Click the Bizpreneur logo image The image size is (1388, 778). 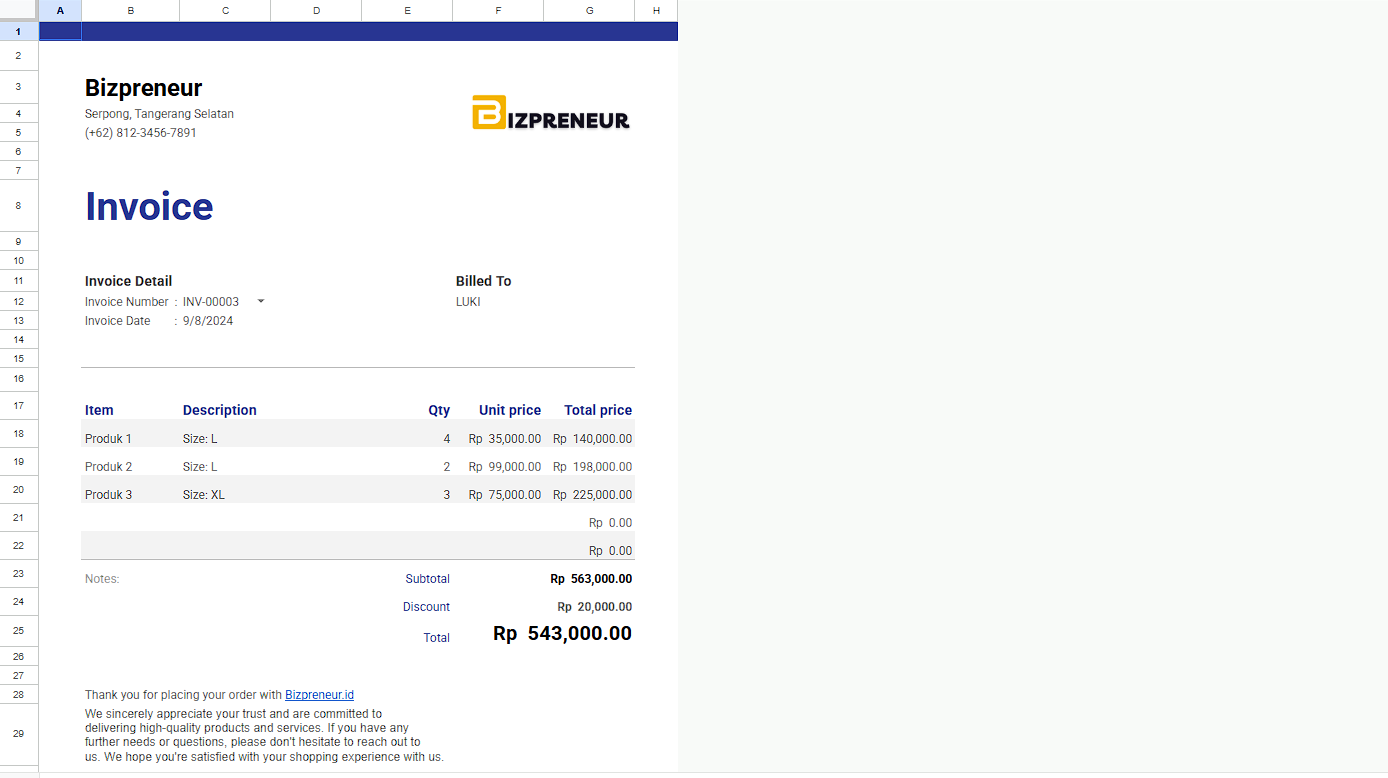[x=551, y=113]
